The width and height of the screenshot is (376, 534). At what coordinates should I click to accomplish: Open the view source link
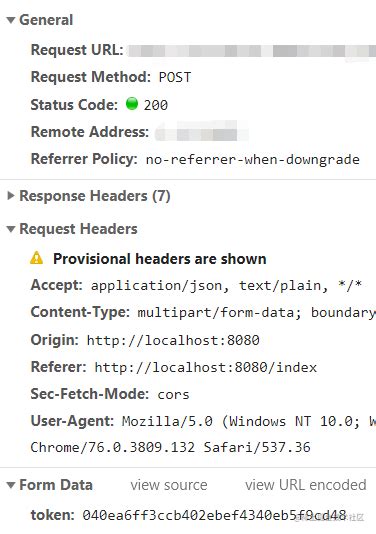point(169,485)
